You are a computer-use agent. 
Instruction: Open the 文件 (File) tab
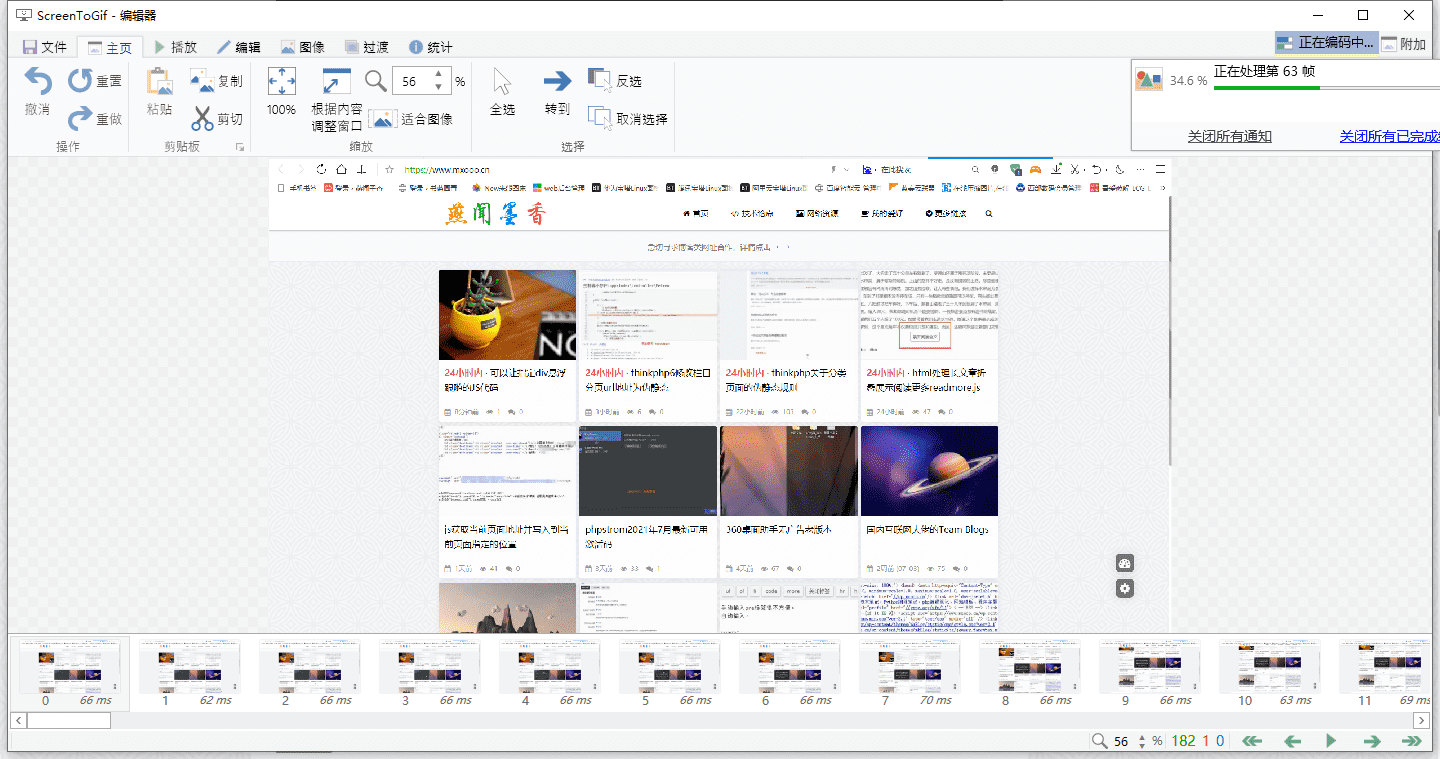[x=43, y=47]
